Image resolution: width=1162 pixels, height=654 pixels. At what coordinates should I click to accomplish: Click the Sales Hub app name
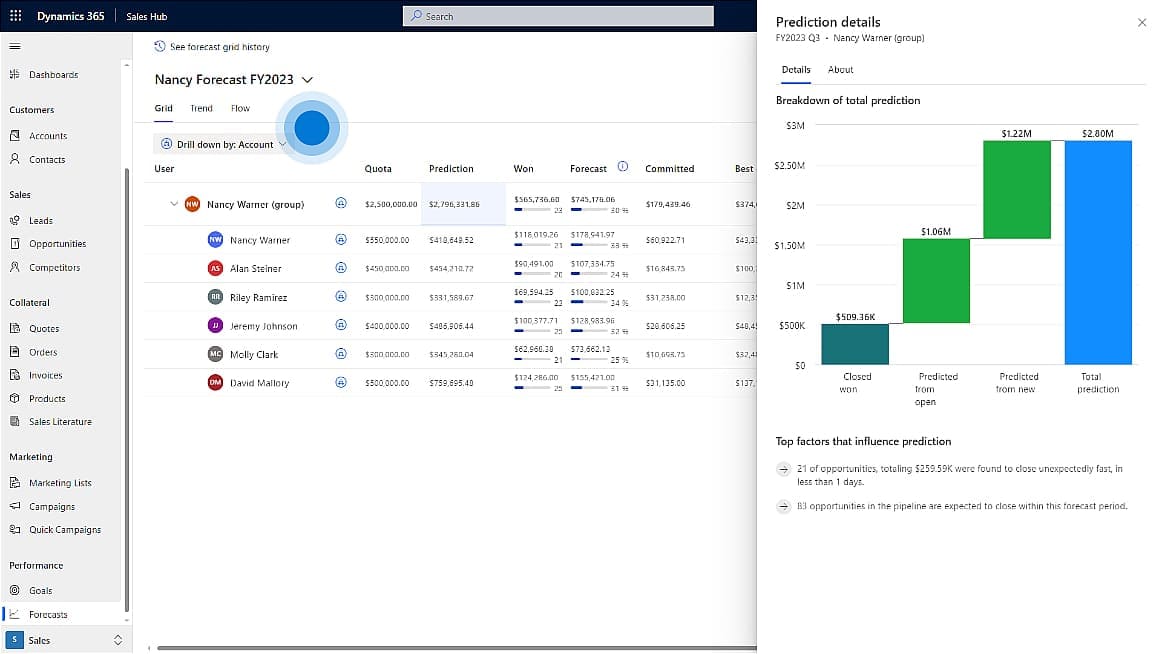click(x=147, y=16)
